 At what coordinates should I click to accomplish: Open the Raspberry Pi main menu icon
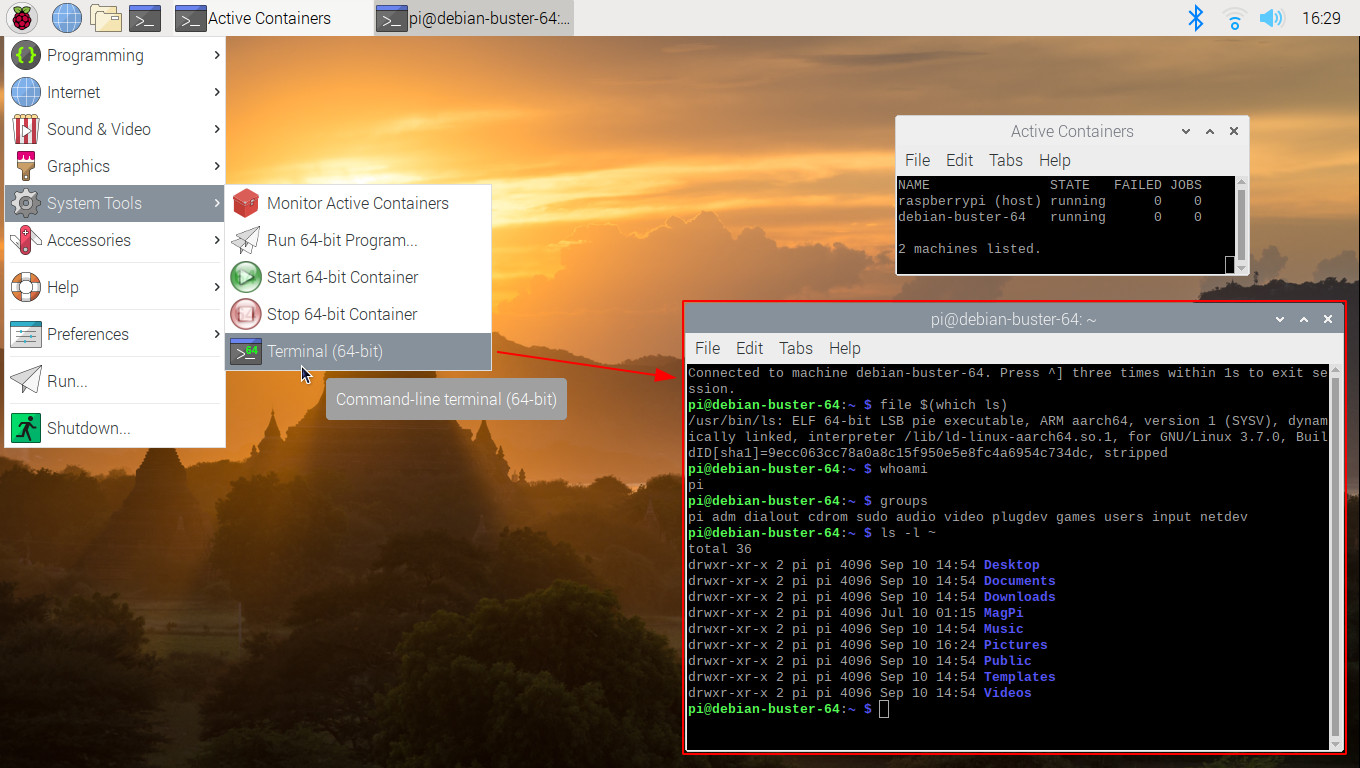pos(23,17)
